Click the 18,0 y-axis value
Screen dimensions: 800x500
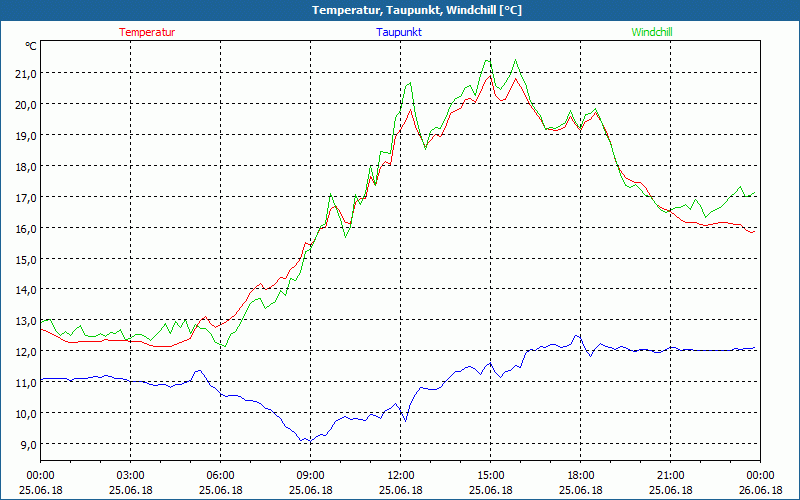click(26, 166)
